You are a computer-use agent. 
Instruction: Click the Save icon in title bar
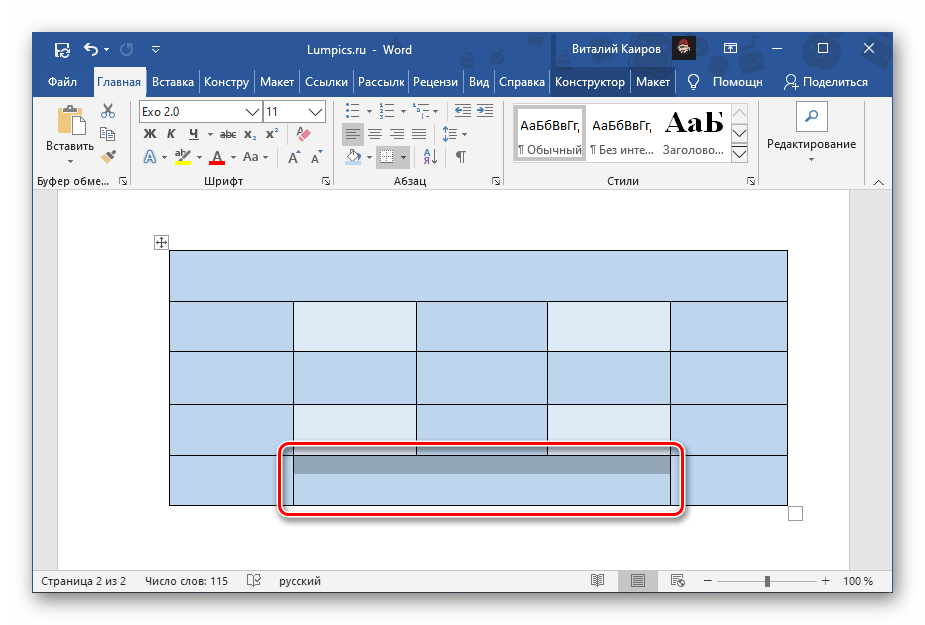point(62,50)
